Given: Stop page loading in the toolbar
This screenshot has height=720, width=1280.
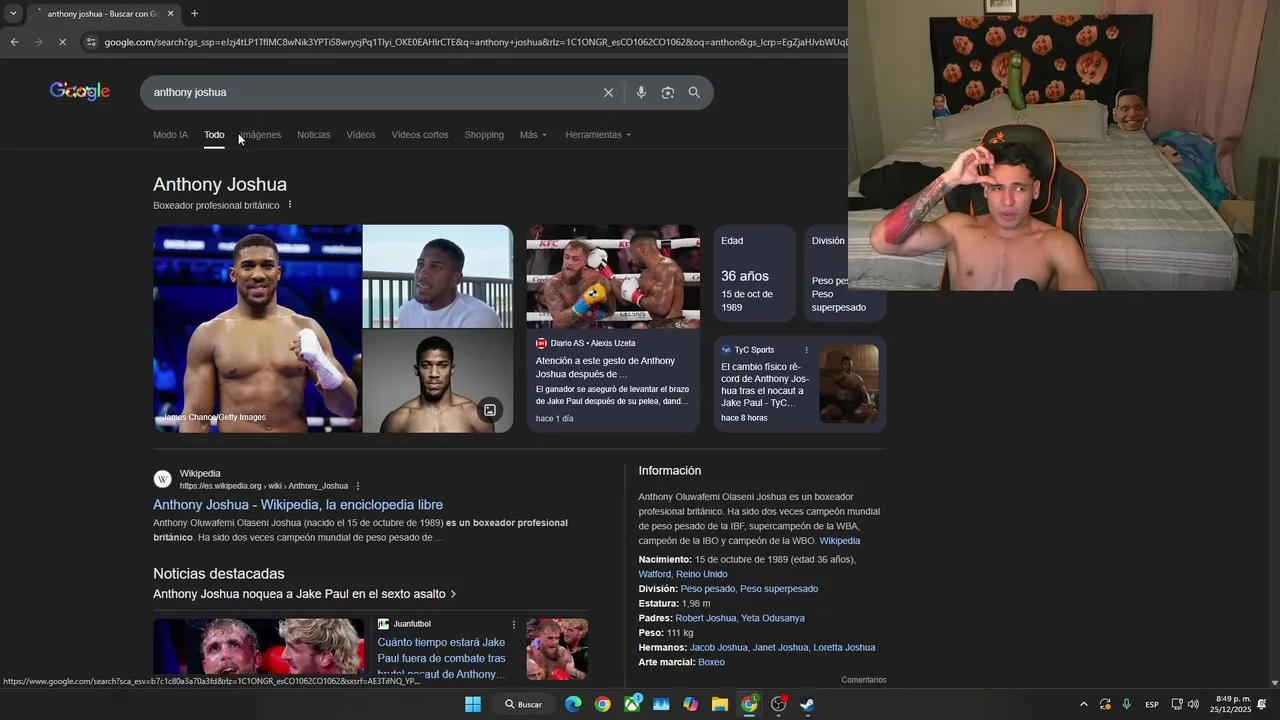Looking at the screenshot, I should [62, 42].
